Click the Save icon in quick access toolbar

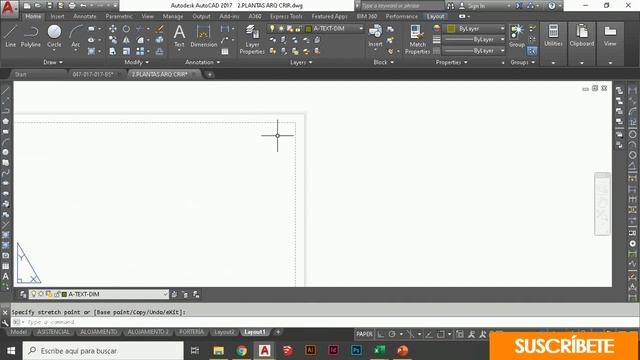[x=49, y=6]
